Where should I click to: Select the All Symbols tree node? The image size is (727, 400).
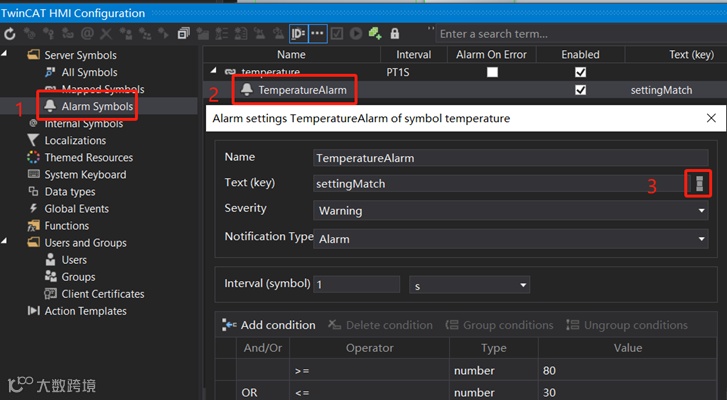click(x=89, y=72)
